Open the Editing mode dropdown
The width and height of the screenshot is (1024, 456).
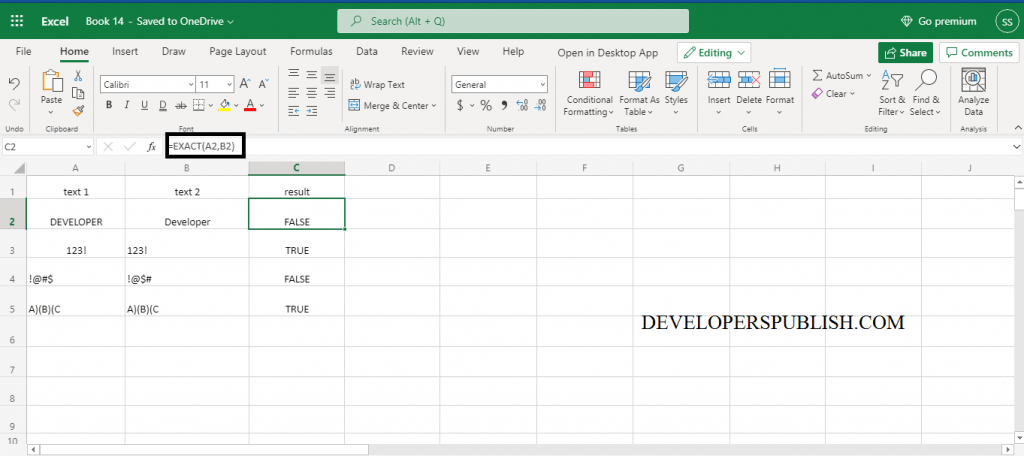(x=714, y=53)
